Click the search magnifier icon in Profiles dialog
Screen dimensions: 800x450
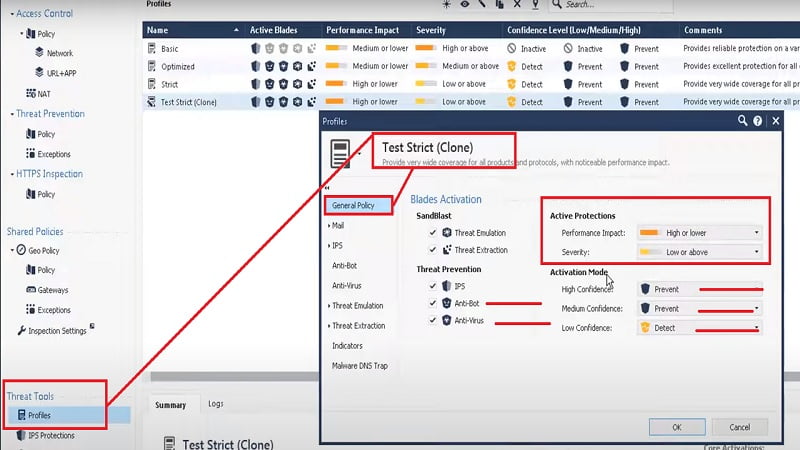(742, 121)
